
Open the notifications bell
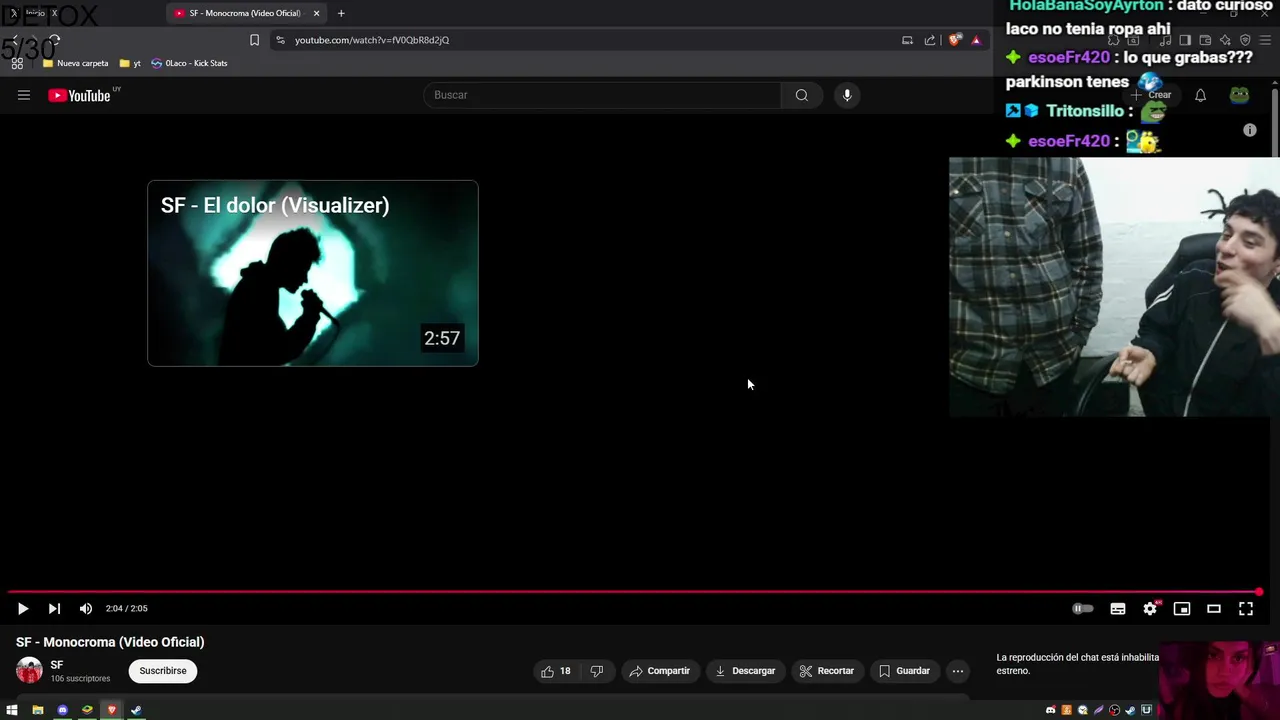pos(1200,95)
